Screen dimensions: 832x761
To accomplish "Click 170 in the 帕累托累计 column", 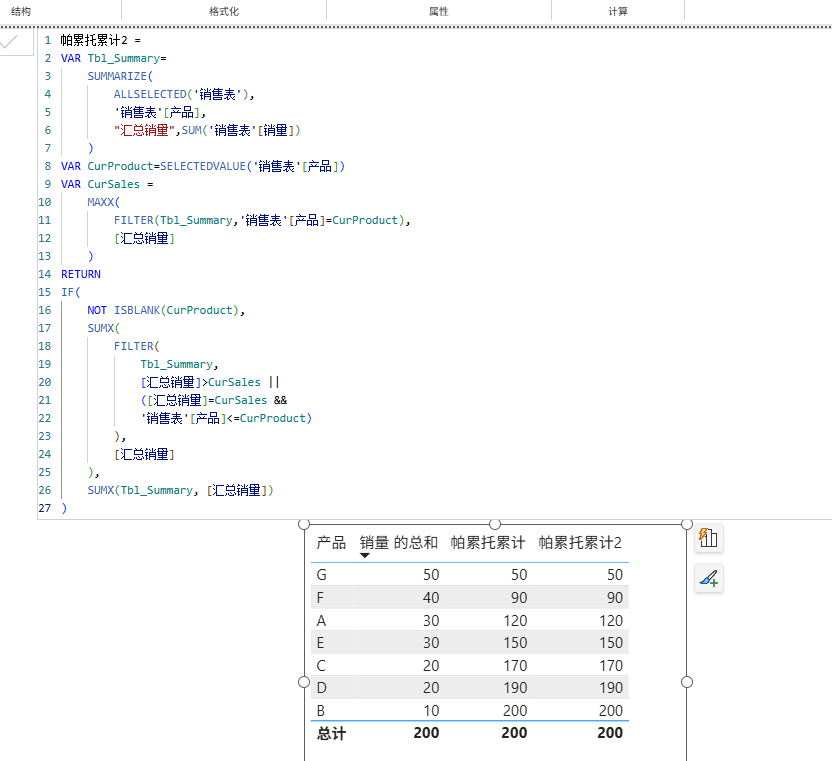I will click(x=515, y=665).
